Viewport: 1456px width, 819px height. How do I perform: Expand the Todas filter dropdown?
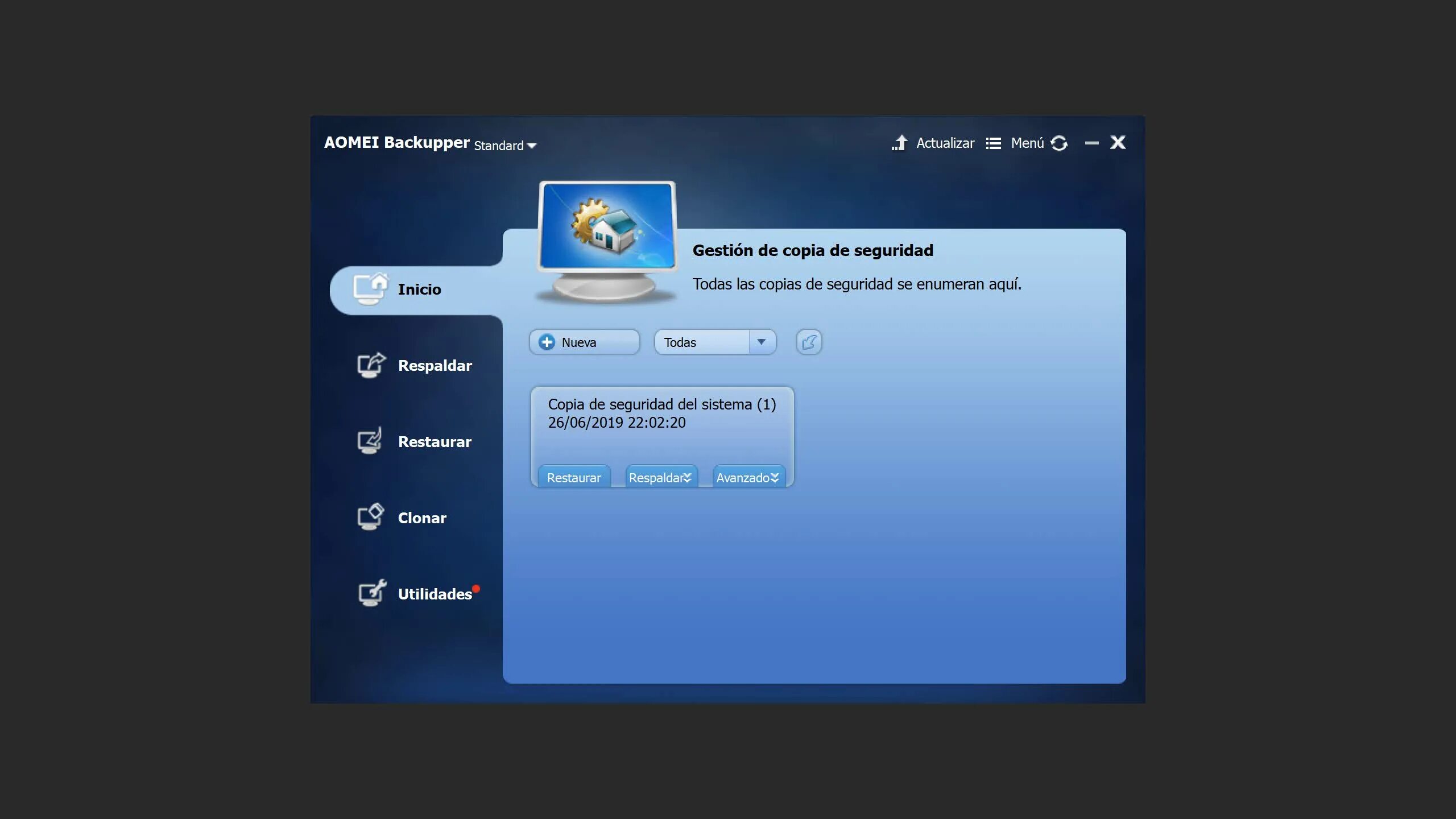click(762, 342)
